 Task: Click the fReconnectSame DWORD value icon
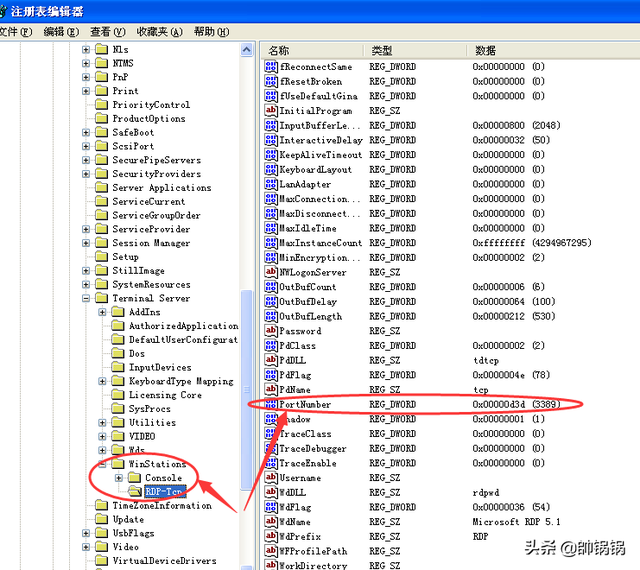[x=271, y=67]
